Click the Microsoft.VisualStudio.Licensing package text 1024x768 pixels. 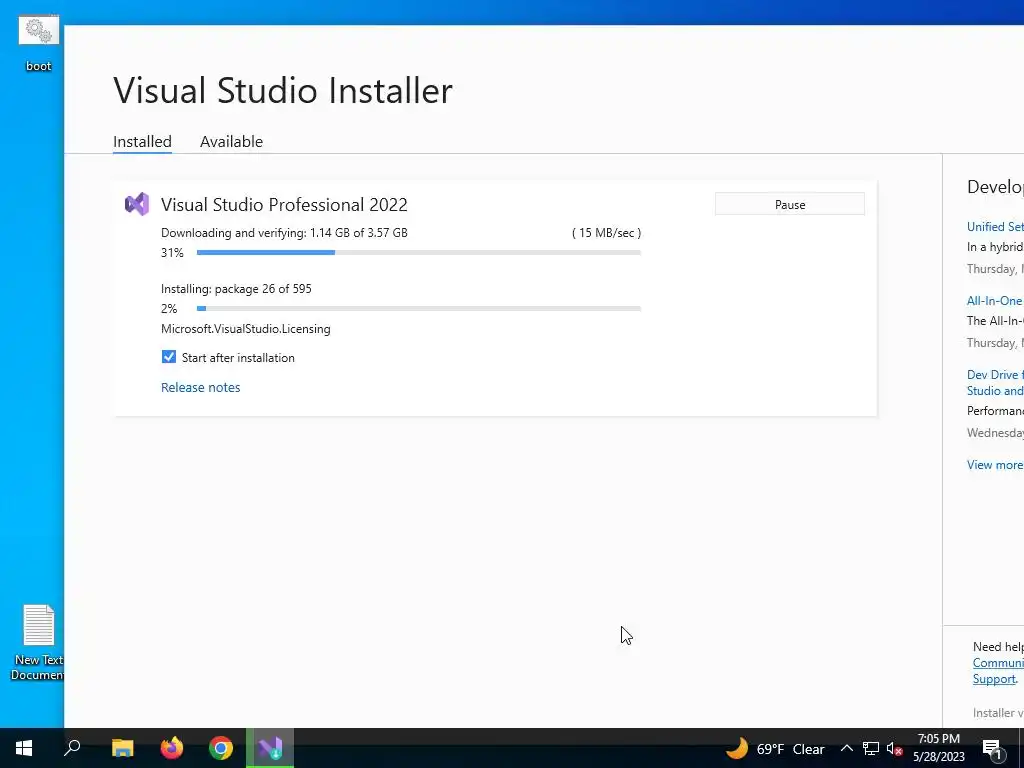point(246,328)
